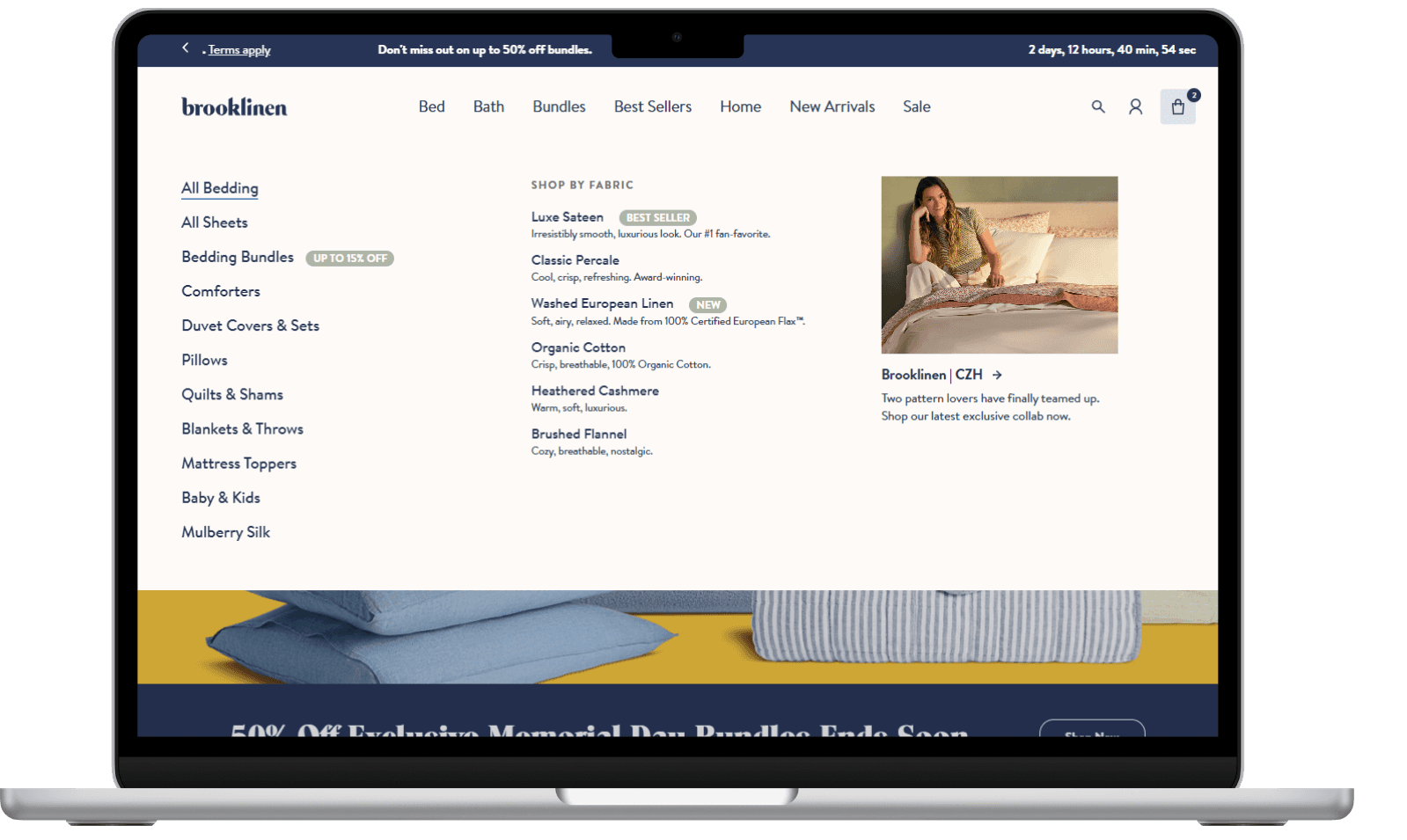Click the 'Don't miss out' bundles announcement
The width and height of the screenshot is (1407, 840).
pyautogui.click(x=485, y=50)
